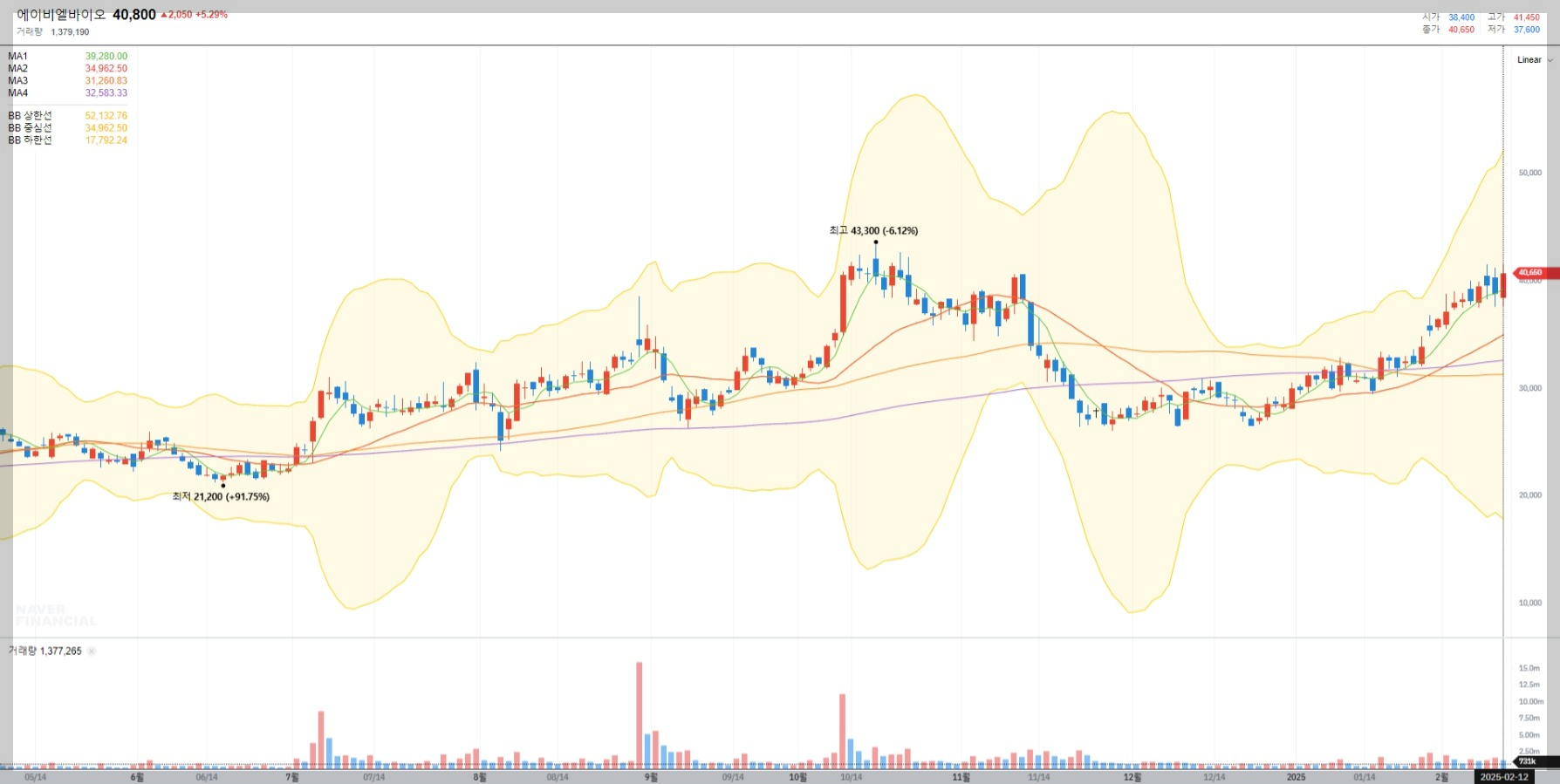This screenshot has height=784, width=1560.
Task: Open the Linear scale dropdown
Action: coord(1535,60)
